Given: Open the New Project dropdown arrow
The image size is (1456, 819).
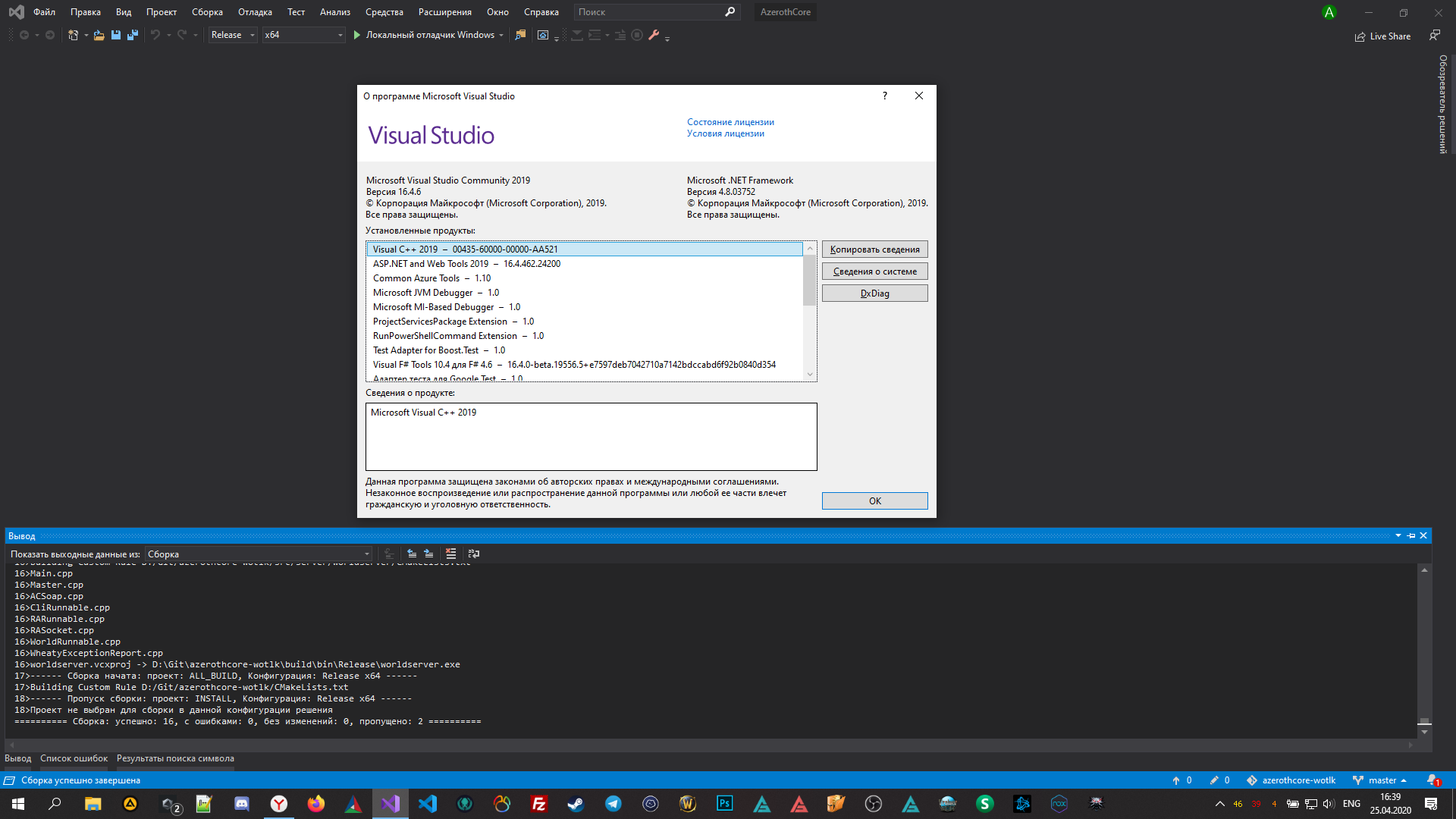Looking at the screenshot, I should [x=86, y=35].
